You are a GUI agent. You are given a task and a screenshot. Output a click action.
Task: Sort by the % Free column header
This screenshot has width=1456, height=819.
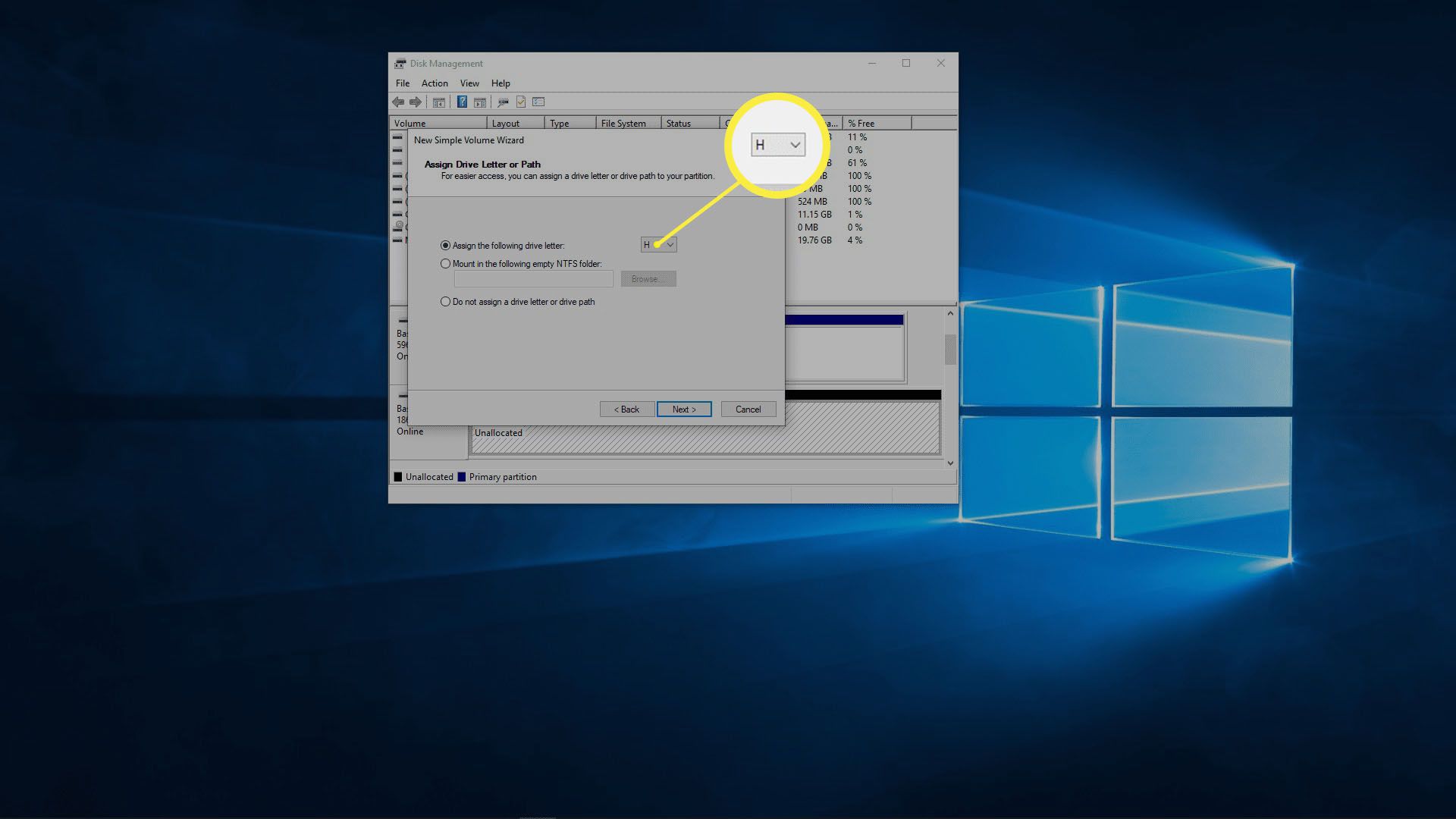point(877,124)
